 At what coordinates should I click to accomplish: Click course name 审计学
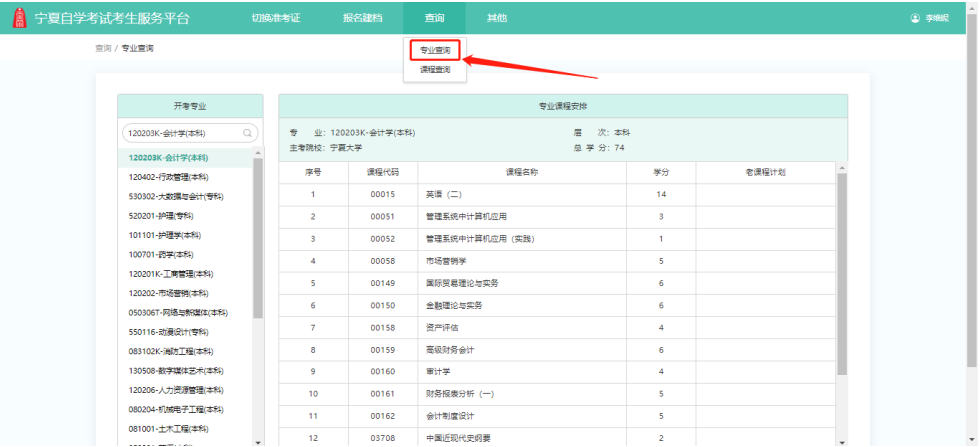click(x=438, y=372)
